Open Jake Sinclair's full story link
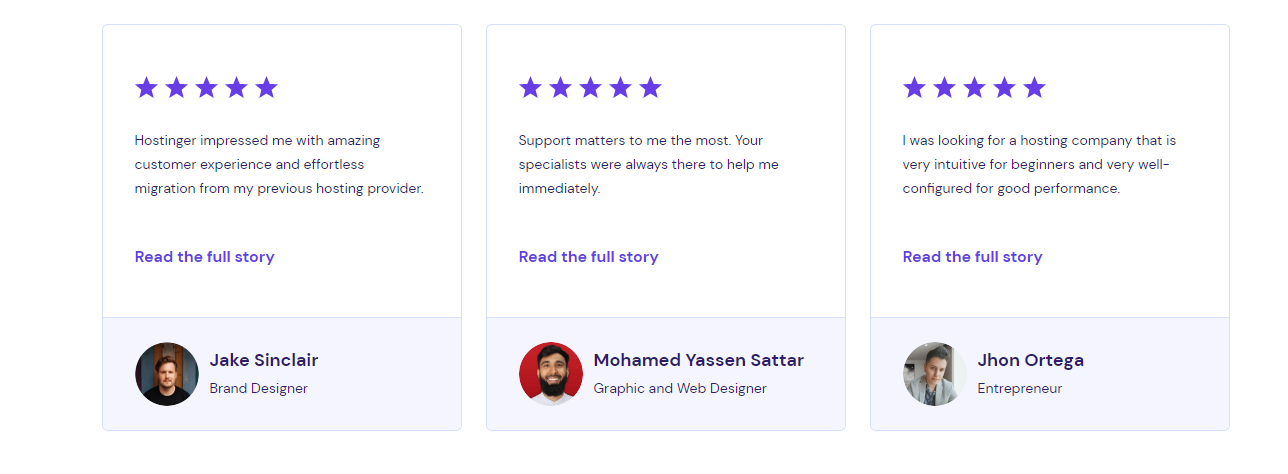 204,257
